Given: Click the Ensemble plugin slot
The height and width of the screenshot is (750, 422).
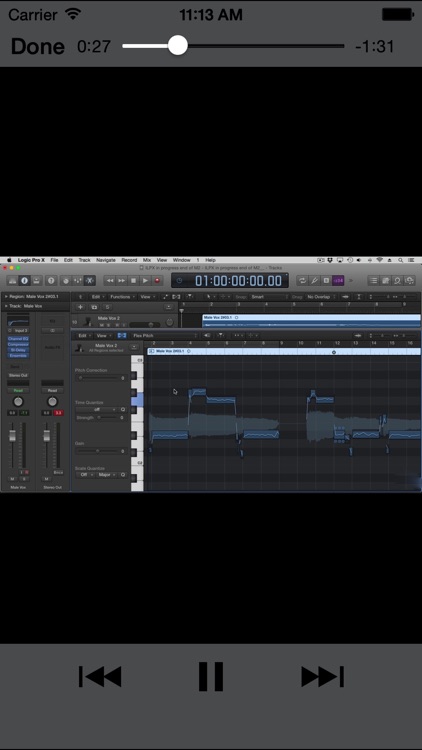Looking at the screenshot, I should coord(18,356).
